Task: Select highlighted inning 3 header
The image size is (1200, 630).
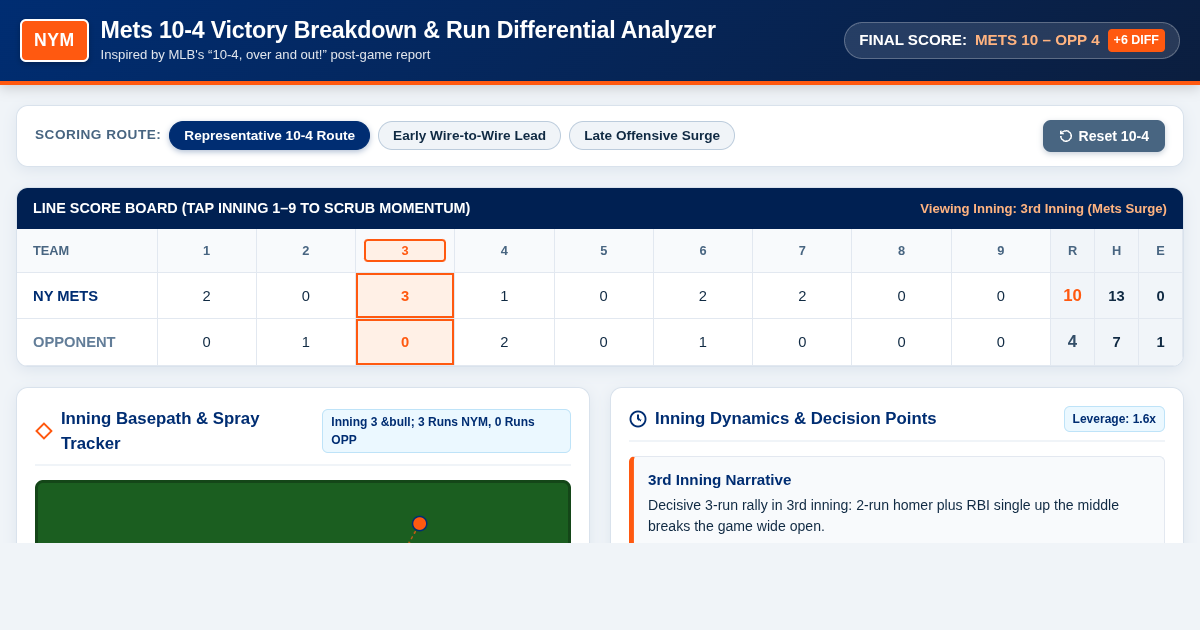Action: [x=405, y=251]
